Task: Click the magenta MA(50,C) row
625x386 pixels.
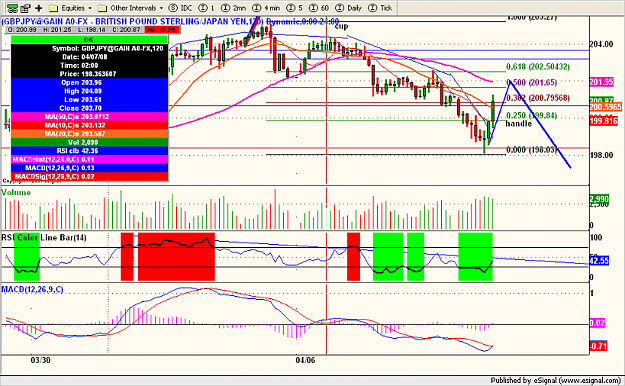Action: coord(89,116)
